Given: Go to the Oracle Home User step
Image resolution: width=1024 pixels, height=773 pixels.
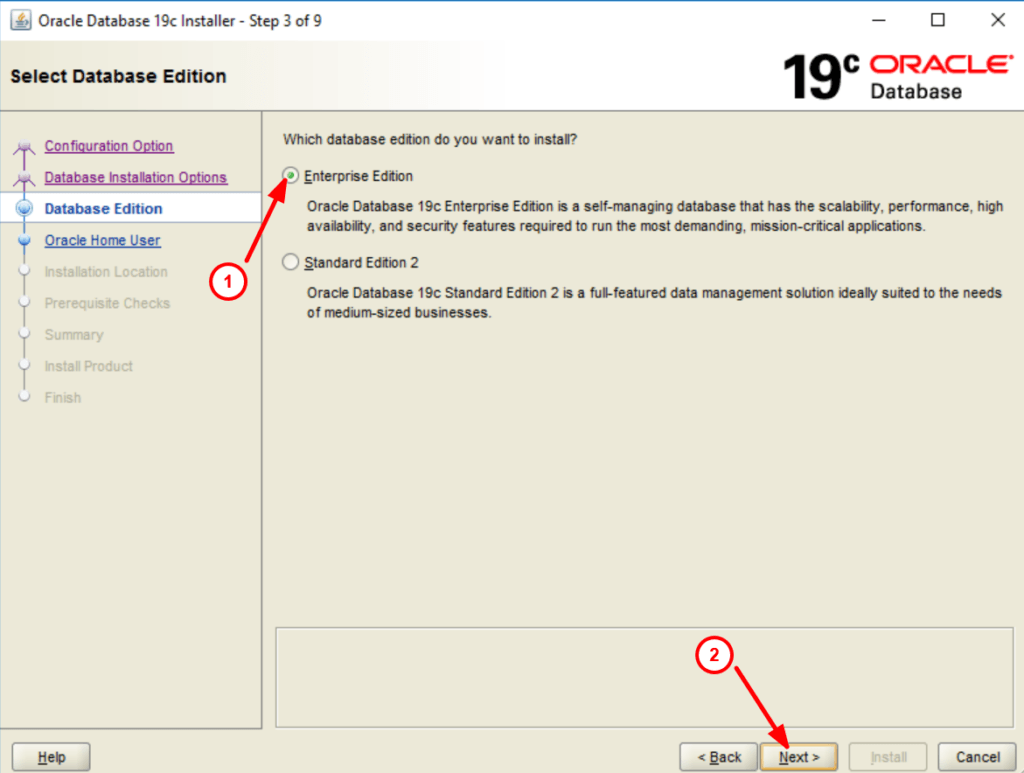Looking at the screenshot, I should [103, 240].
